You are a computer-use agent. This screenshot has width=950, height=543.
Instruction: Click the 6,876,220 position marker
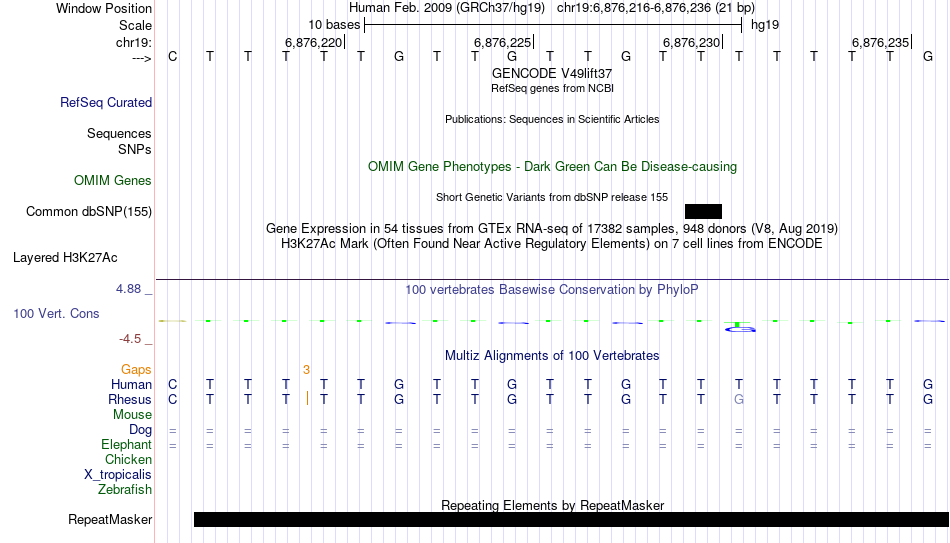click(x=314, y=42)
